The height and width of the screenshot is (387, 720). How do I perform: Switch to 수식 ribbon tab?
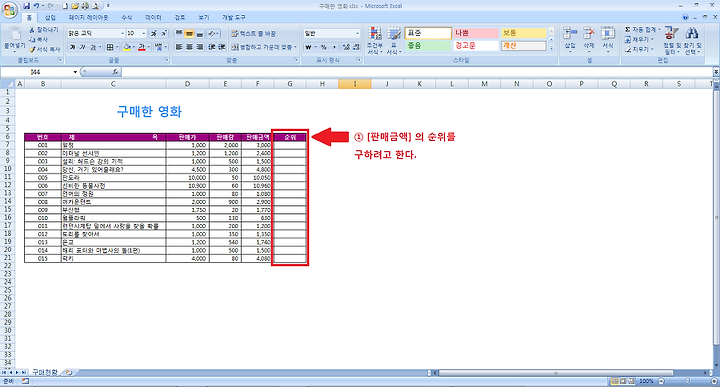click(x=127, y=17)
